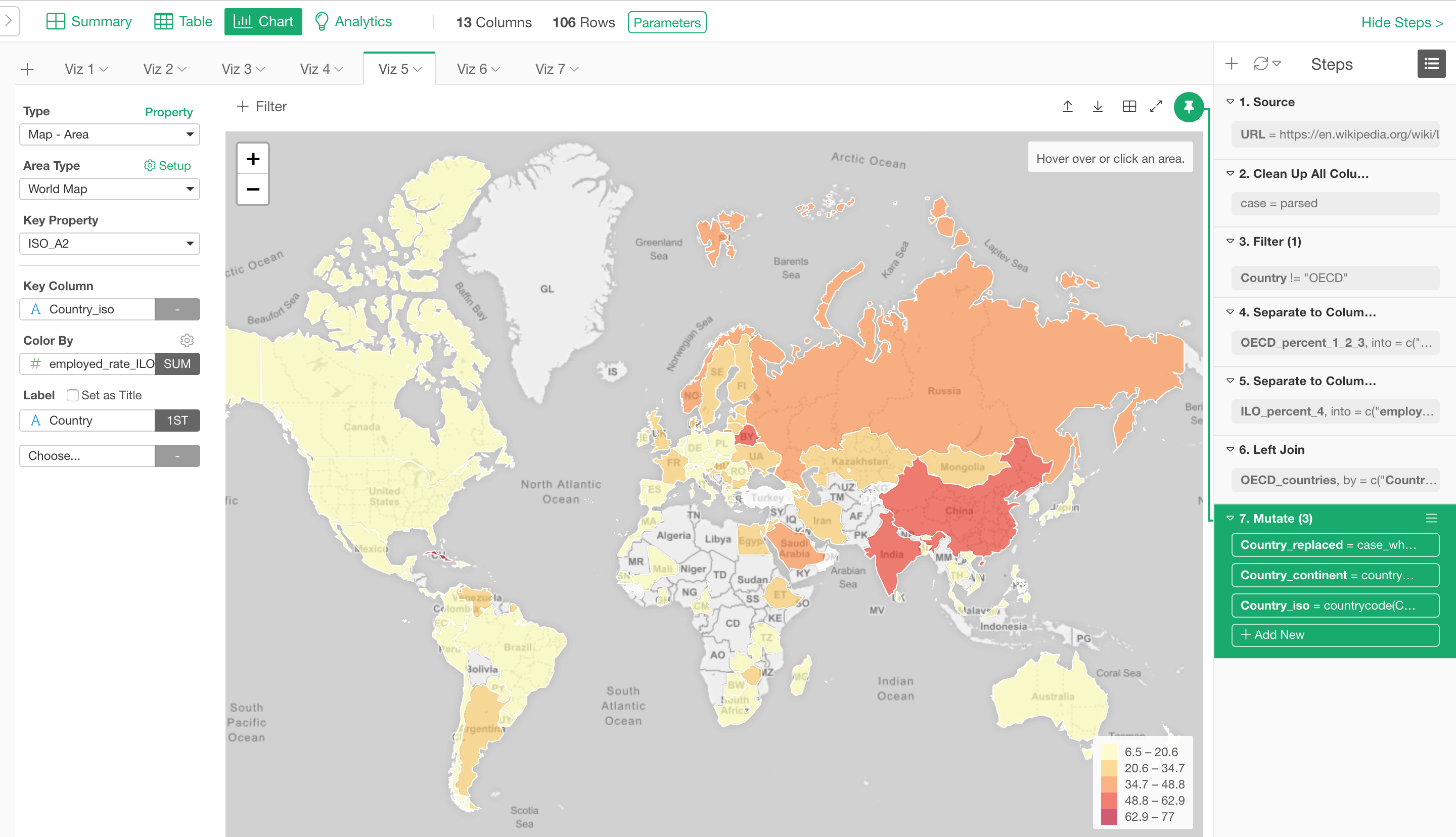Click the green pin chart icon
Viewport: 1456px width, 837px height.
tap(1188, 107)
